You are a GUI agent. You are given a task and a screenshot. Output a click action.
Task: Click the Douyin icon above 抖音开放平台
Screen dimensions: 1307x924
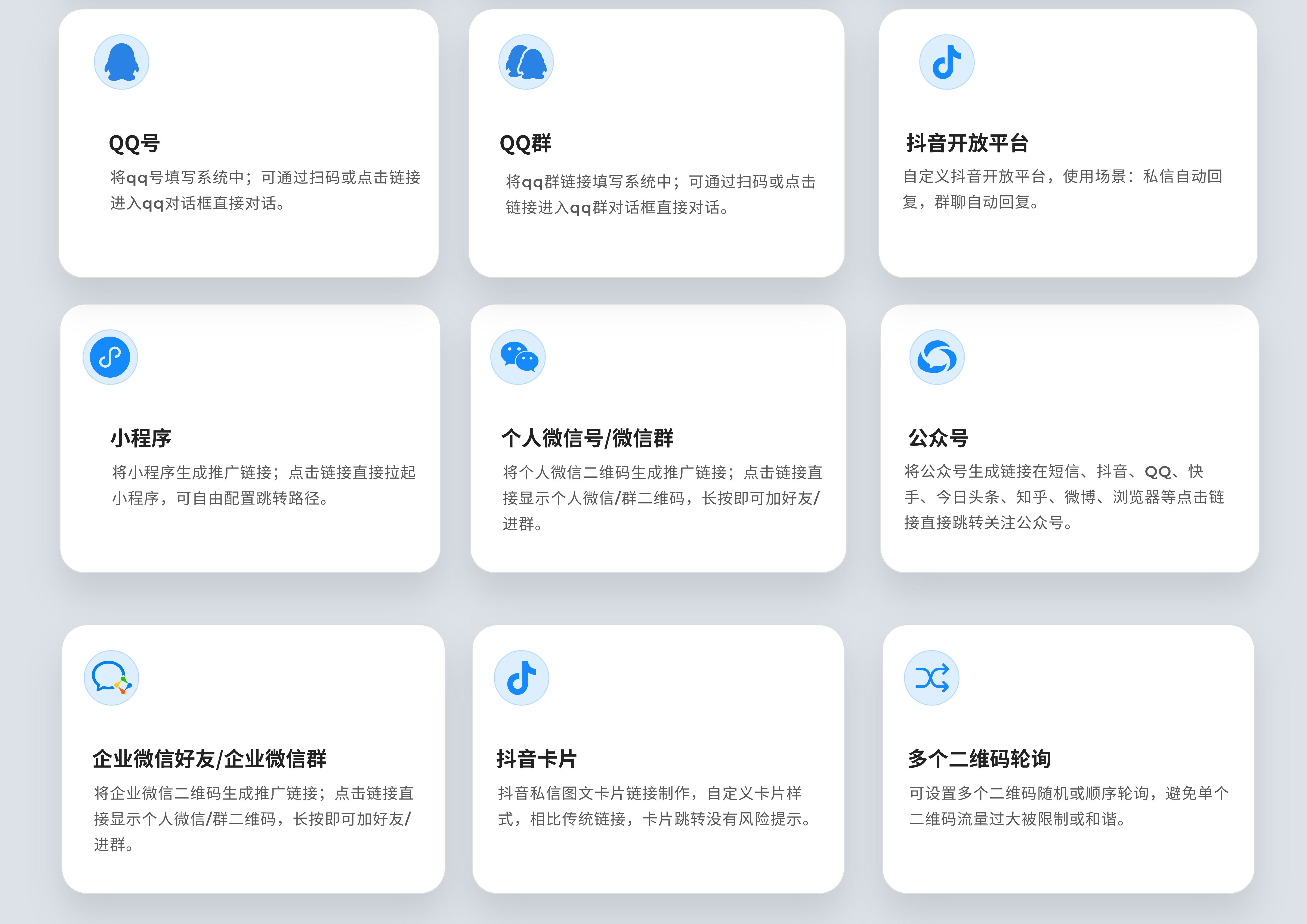point(947,62)
